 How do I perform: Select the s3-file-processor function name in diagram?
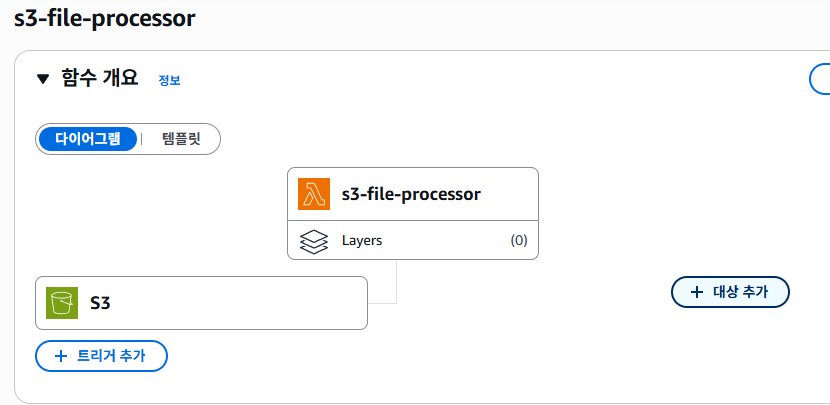pyautogui.click(x=411, y=194)
